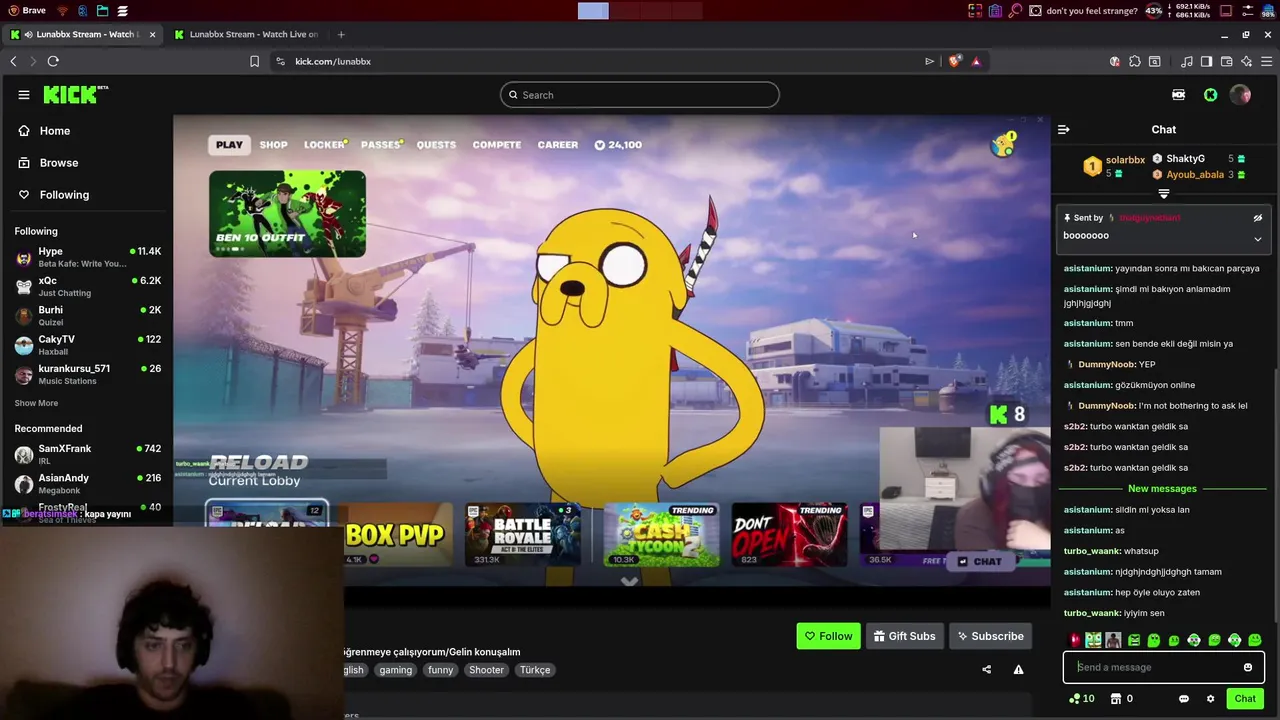Screen dimensions: 1280x720
Task: Open SamXFrank recommended channel
Action: click(x=87, y=454)
